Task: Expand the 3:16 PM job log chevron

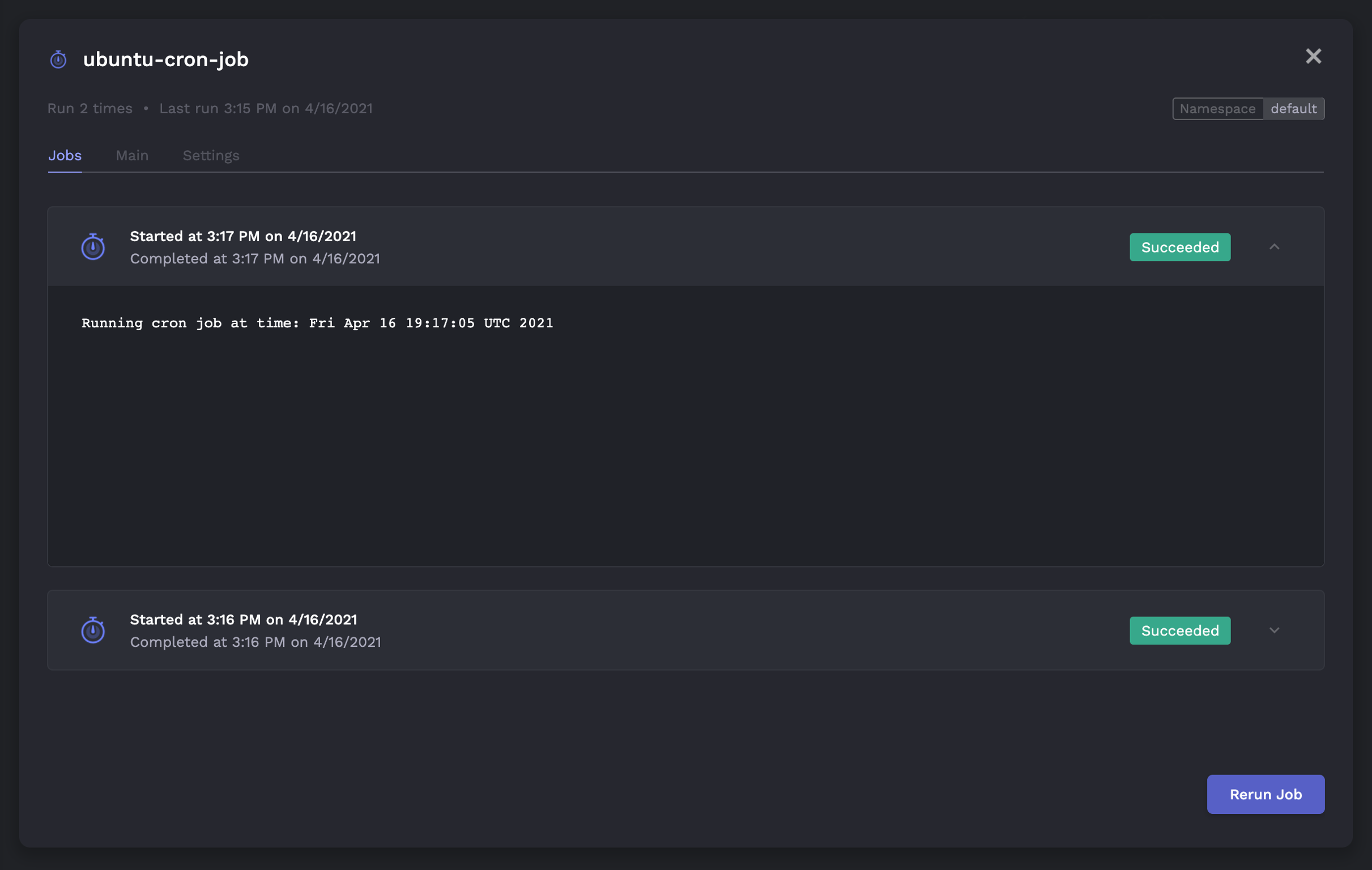Action: 1275,630
